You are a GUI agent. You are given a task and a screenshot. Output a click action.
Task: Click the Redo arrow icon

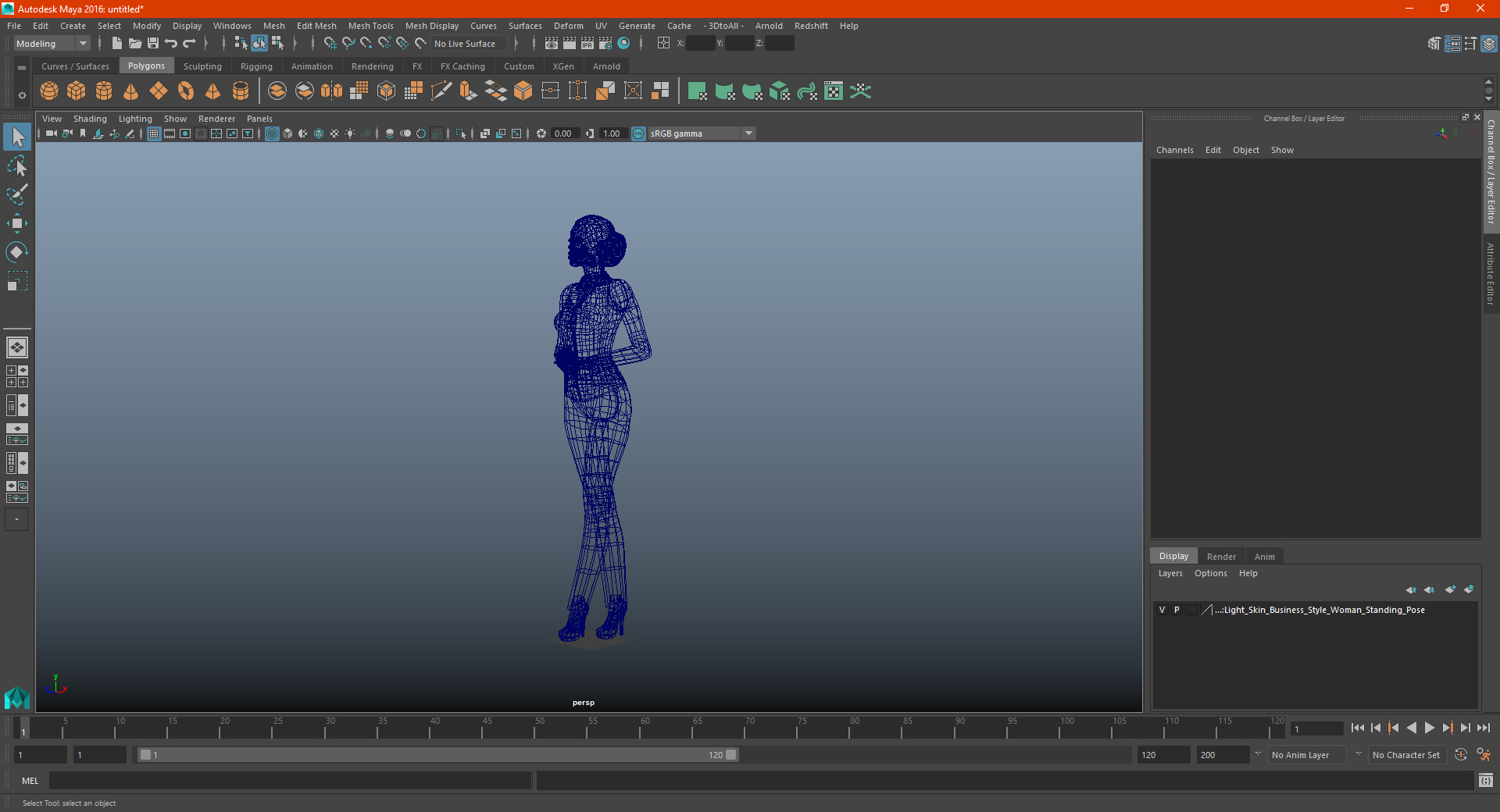[x=189, y=44]
